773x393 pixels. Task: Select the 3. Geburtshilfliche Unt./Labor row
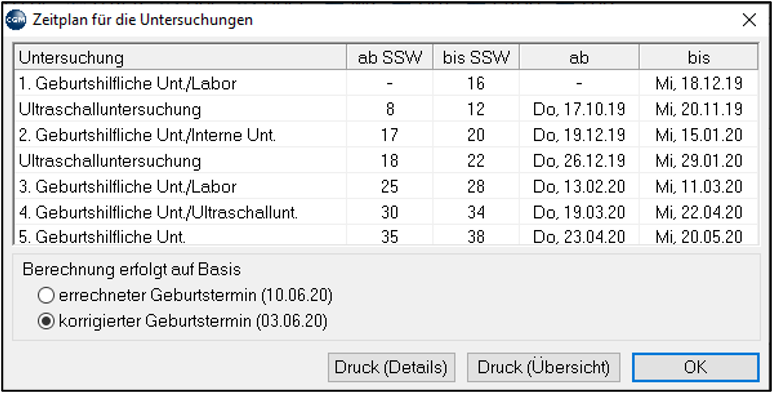(x=386, y=186)
